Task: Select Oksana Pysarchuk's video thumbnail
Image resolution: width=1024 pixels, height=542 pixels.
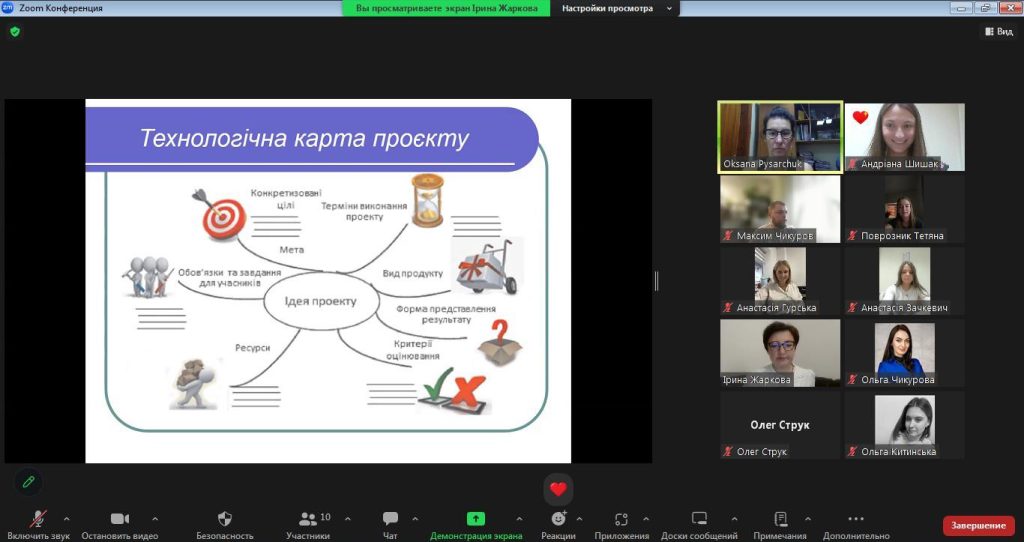Action: point(780,137)
